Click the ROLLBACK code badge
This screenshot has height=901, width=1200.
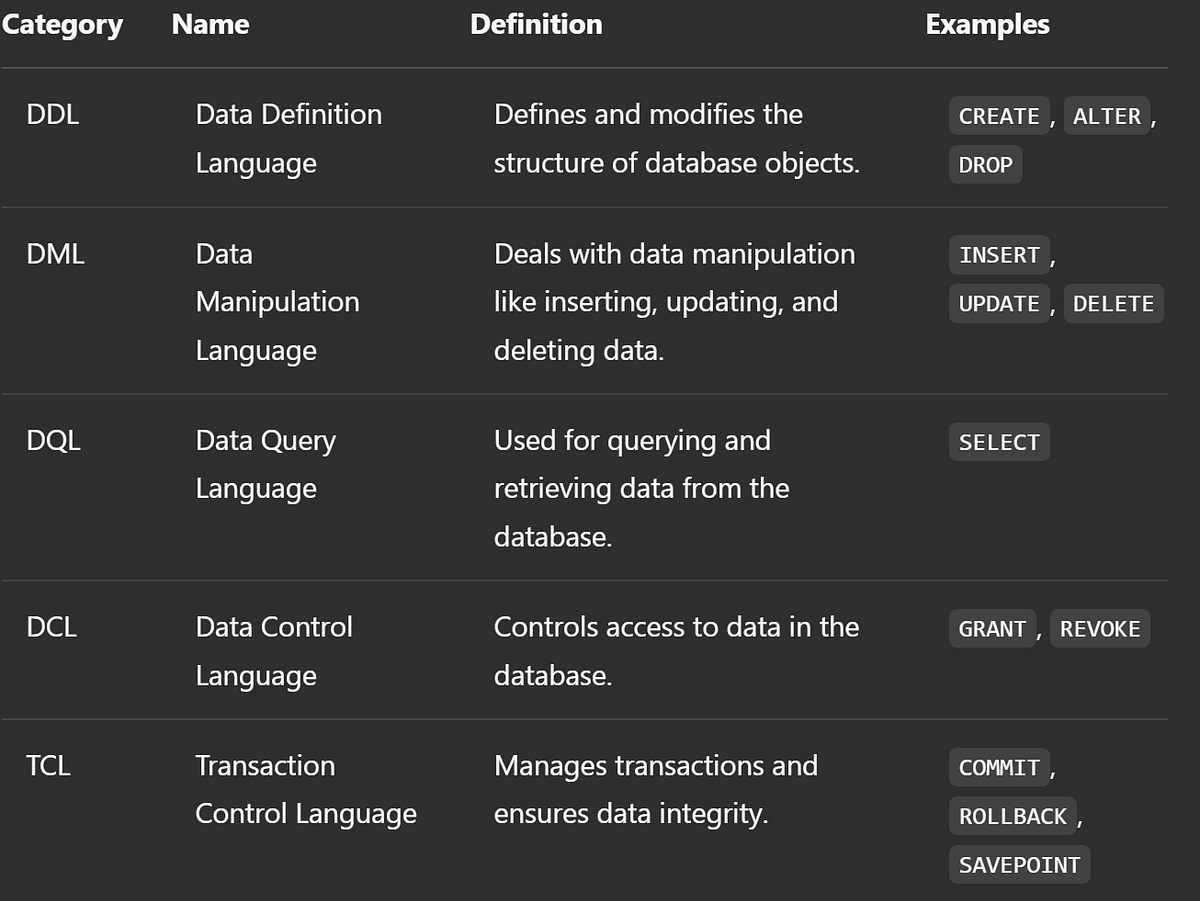point(1012,816)
